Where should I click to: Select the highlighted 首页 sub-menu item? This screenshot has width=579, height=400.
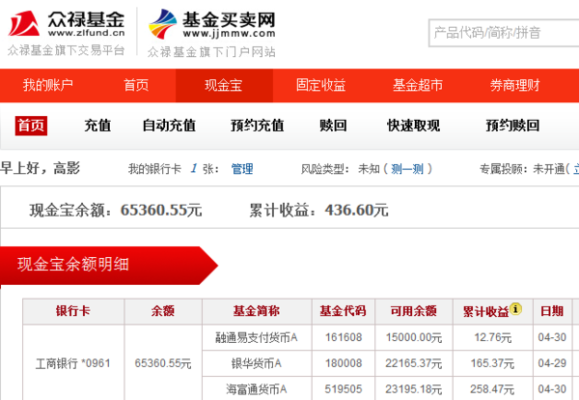(x=31, y=126)
